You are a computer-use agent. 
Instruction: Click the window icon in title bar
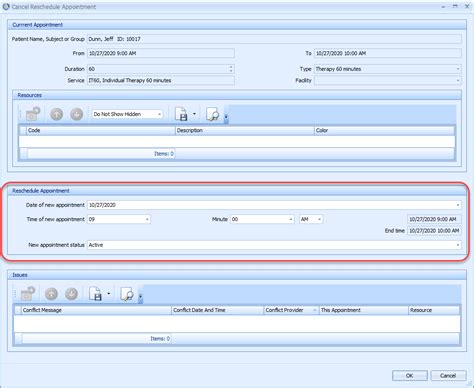pyautogui.click(x=6, y=7)
